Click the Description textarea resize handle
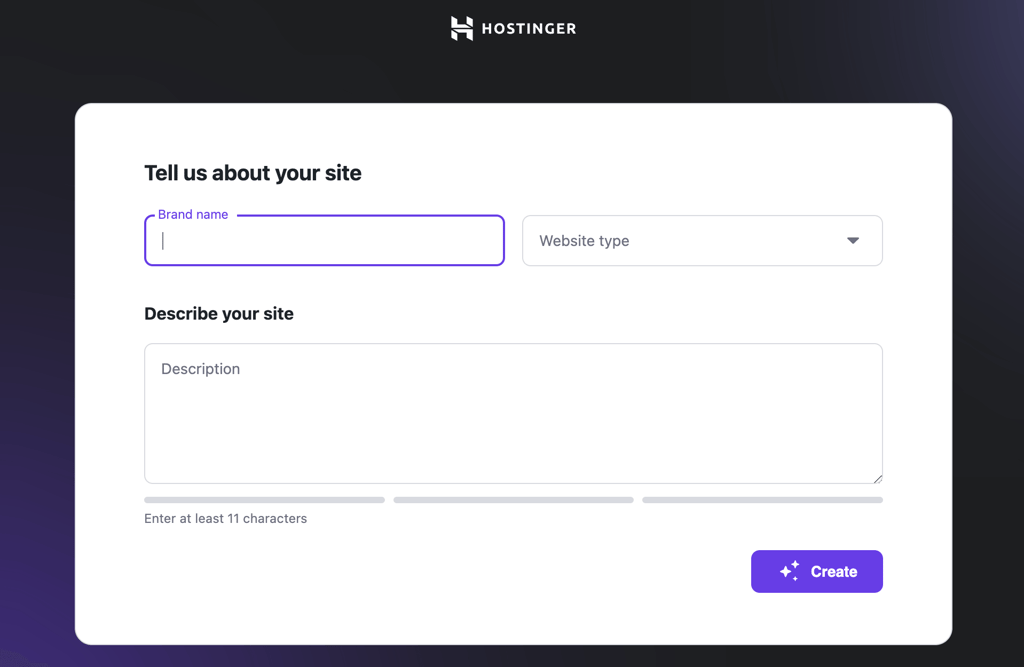 [x=878, y=479]
